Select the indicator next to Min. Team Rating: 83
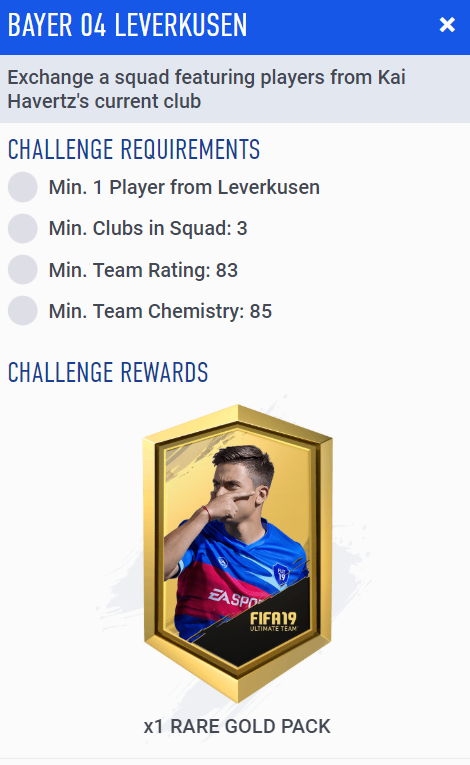470x765 pixels. click(22, 269)
